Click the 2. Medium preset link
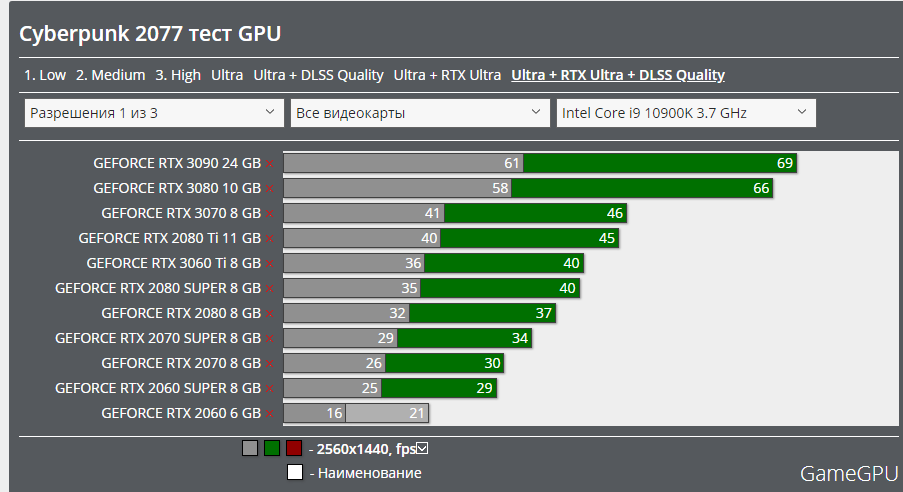903x492 pixels. click(x=111, y=75)
